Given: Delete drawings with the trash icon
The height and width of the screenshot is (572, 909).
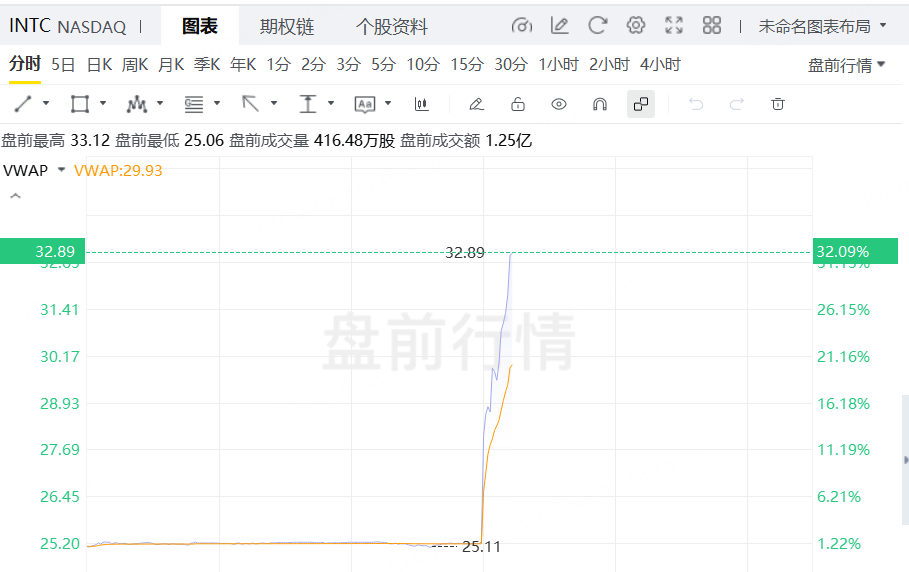Looking at the screenshot, I should tap(777, 104).
